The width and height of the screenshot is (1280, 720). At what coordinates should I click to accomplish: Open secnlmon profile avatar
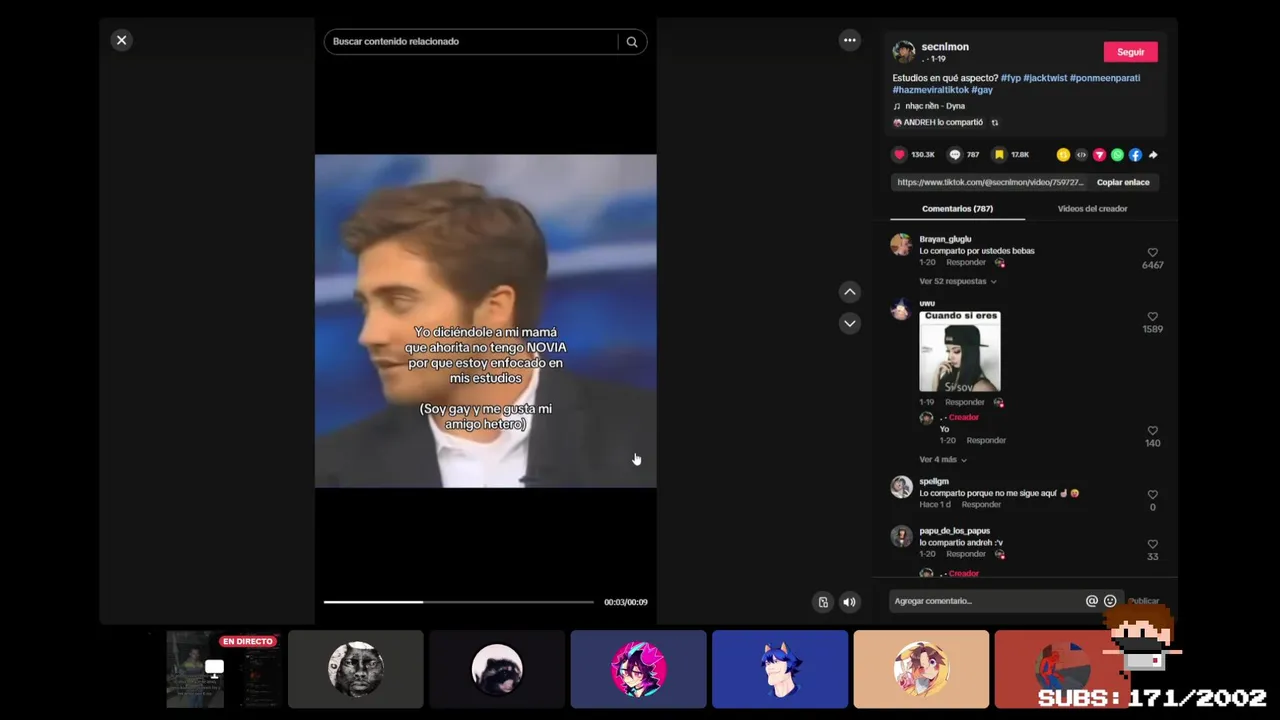903,52
